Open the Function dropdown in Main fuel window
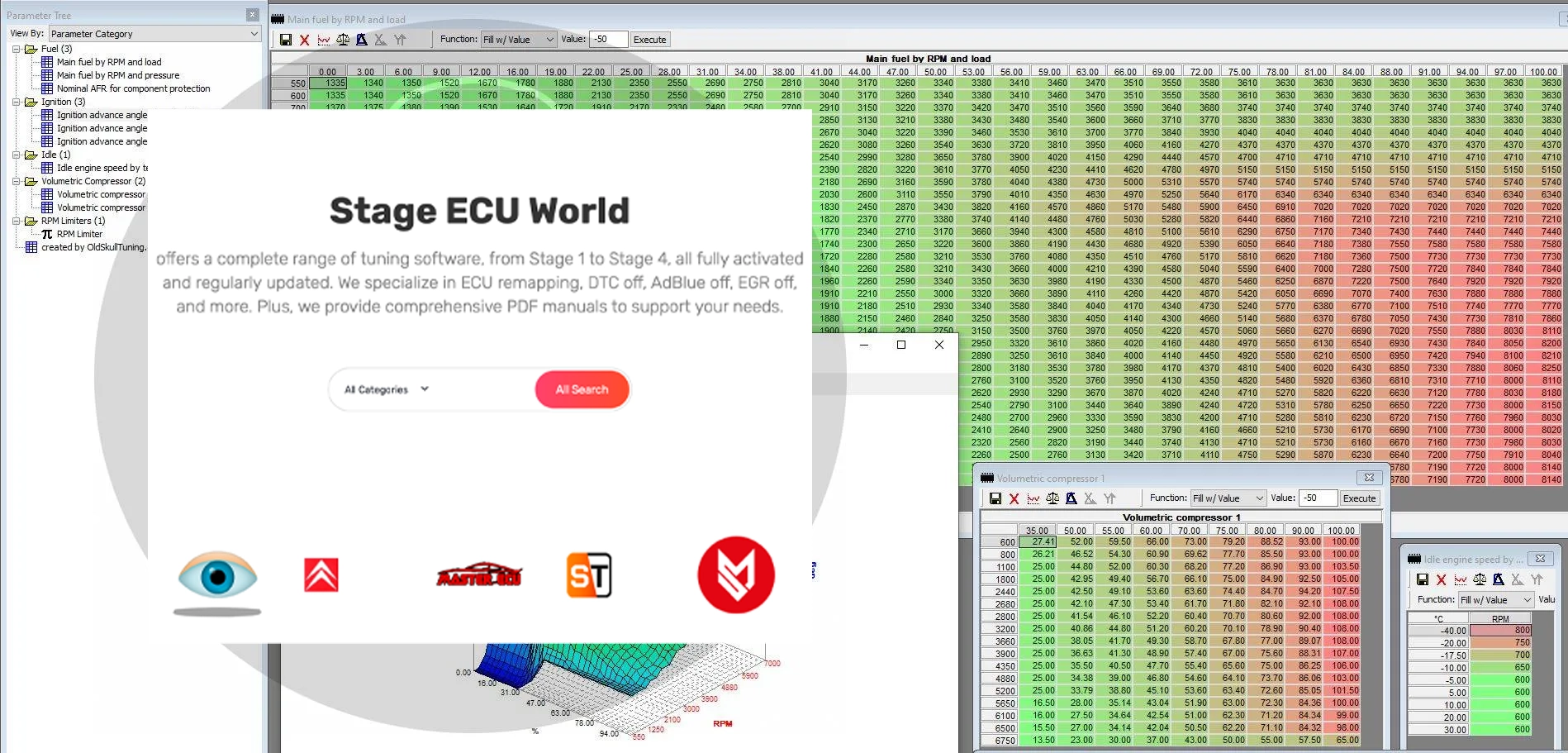The width and height of the screenshot is (1568, 753). point(519,40)
